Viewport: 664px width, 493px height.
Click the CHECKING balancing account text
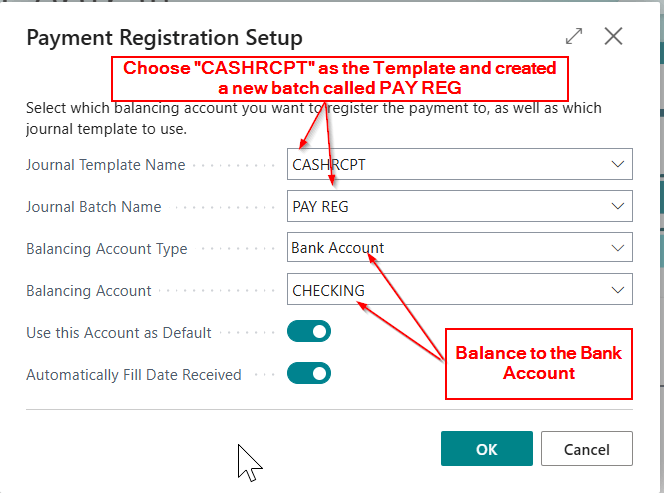pyautogui.click(x=328, y=291)
